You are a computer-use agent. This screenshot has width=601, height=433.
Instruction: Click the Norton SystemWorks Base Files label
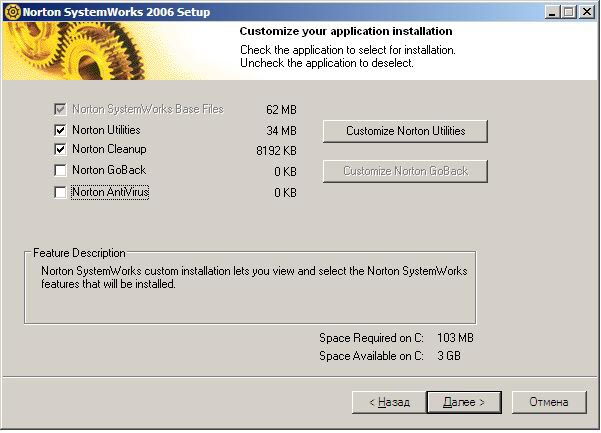tap(148, 109)
